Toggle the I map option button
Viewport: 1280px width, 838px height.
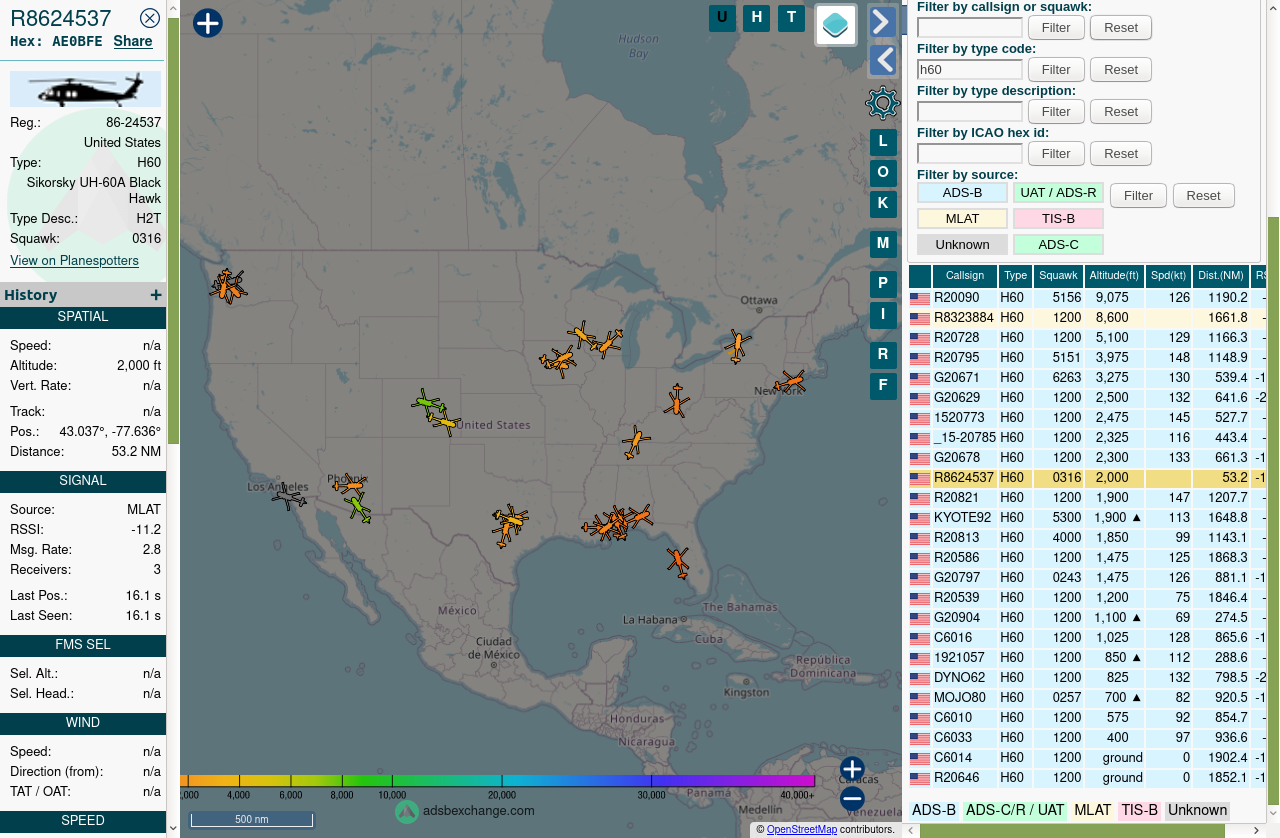pos(883,315)
